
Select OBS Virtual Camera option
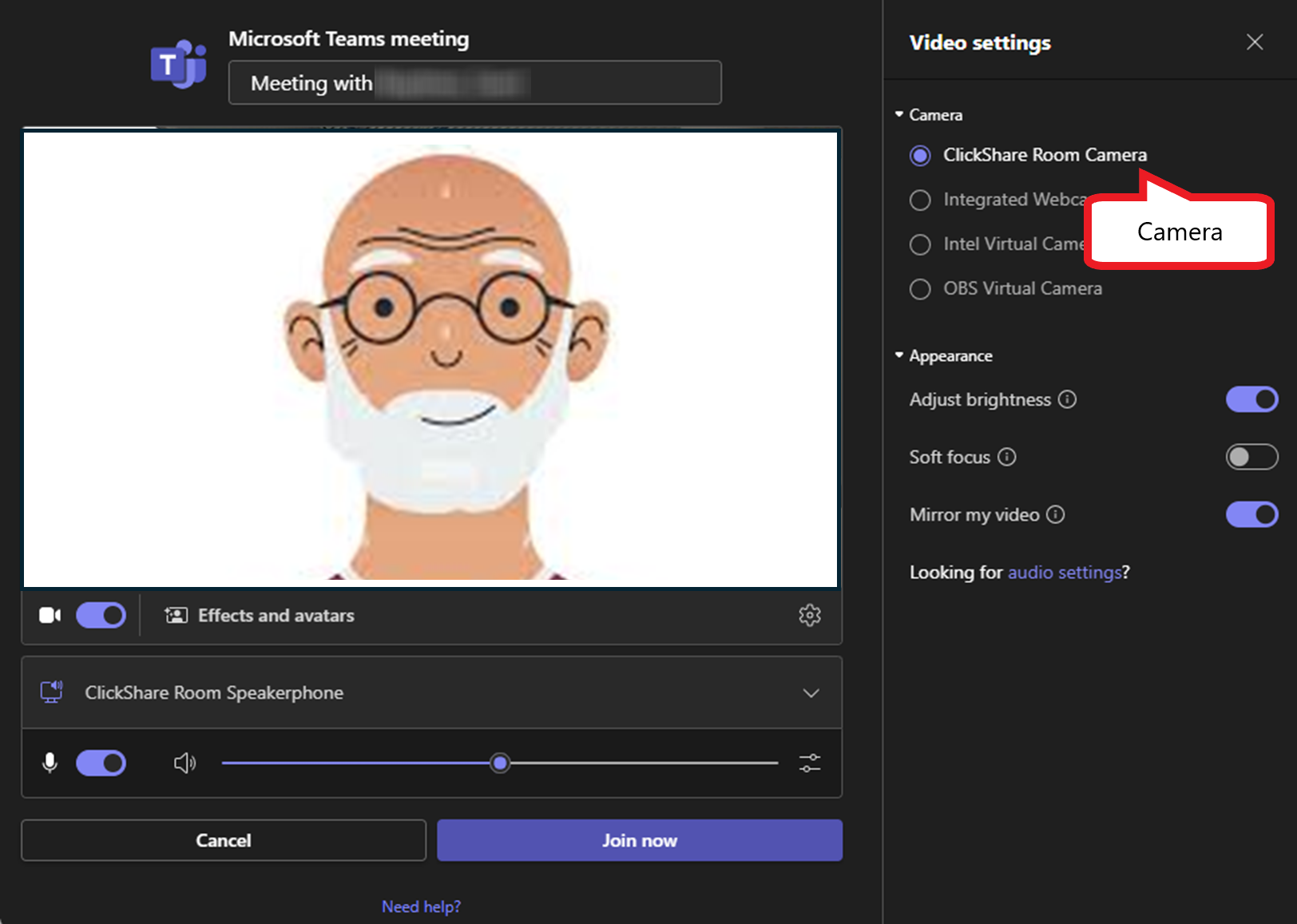tap(920, 288)
